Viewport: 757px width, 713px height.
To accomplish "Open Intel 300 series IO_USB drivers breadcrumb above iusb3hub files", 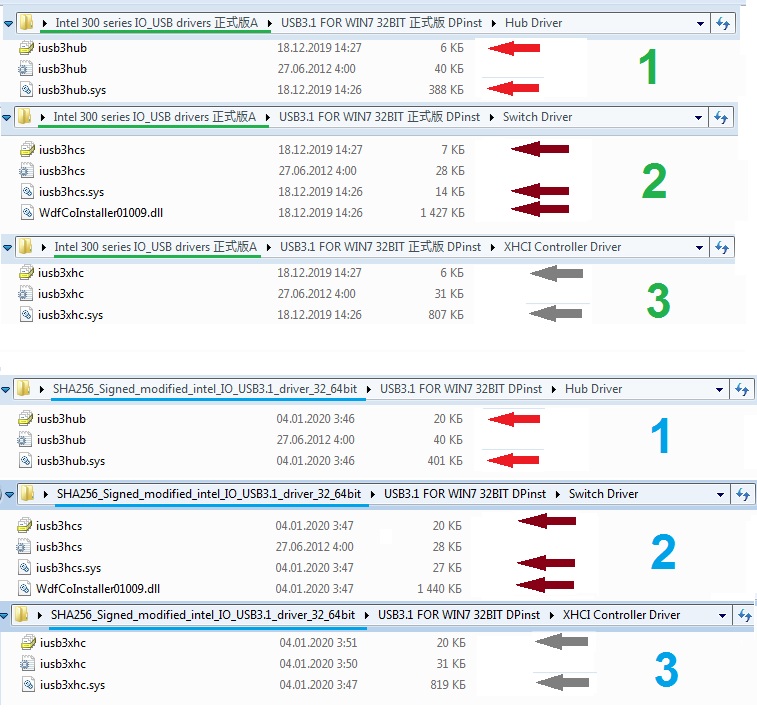I will (157, 23).
